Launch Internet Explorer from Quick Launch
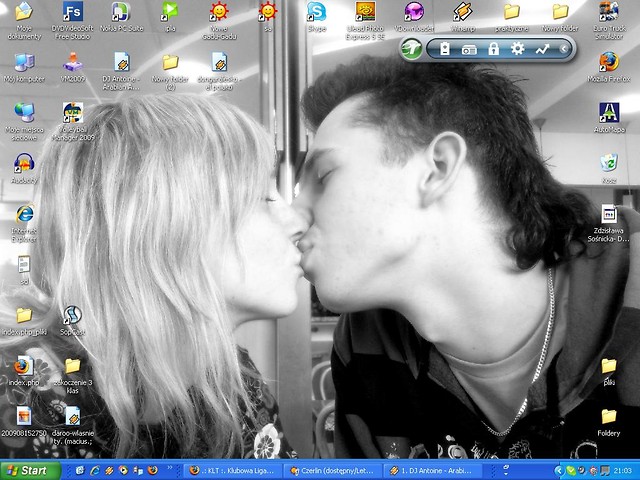This screenshot has height=480, width=640. (95, 471)
